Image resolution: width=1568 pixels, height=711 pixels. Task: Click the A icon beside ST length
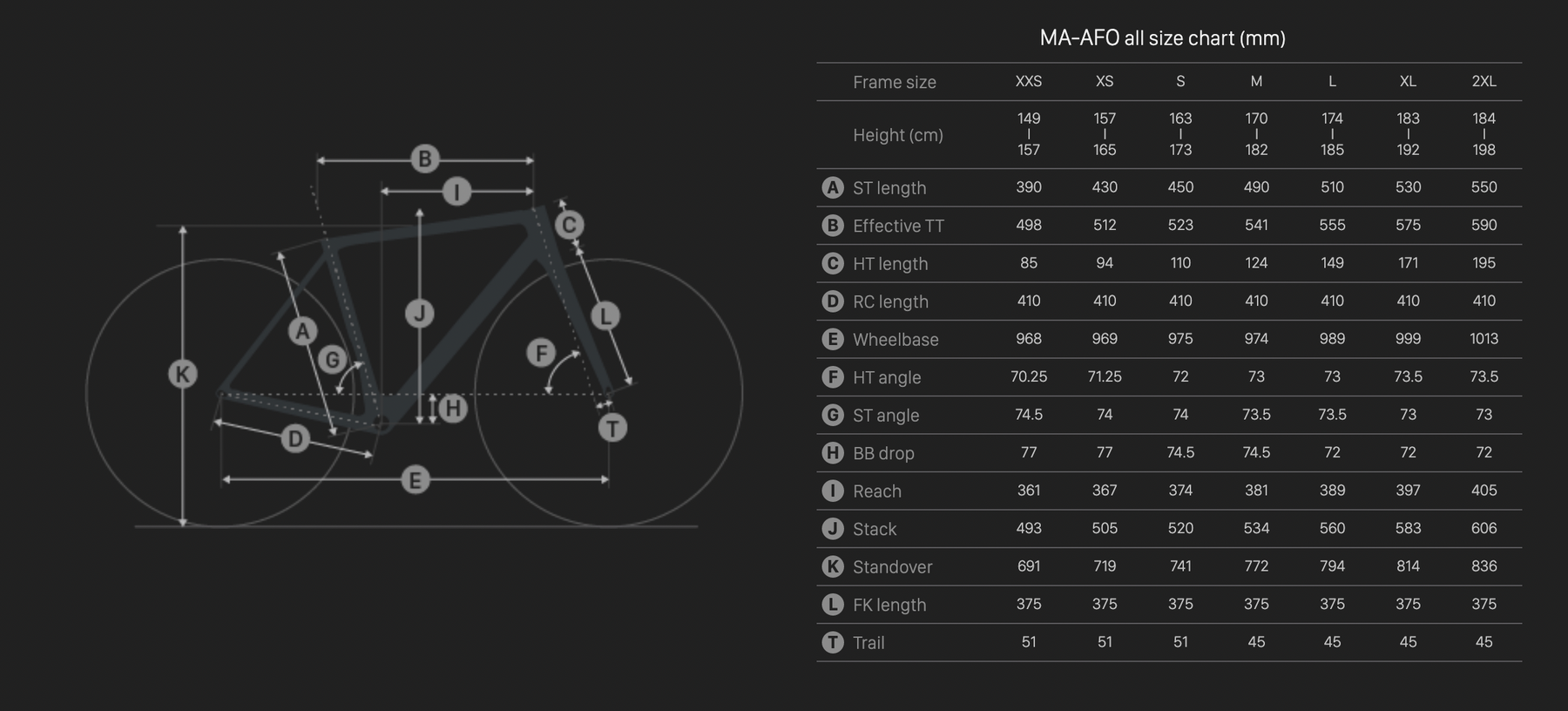pyautogui.click(x=833, y=187)
